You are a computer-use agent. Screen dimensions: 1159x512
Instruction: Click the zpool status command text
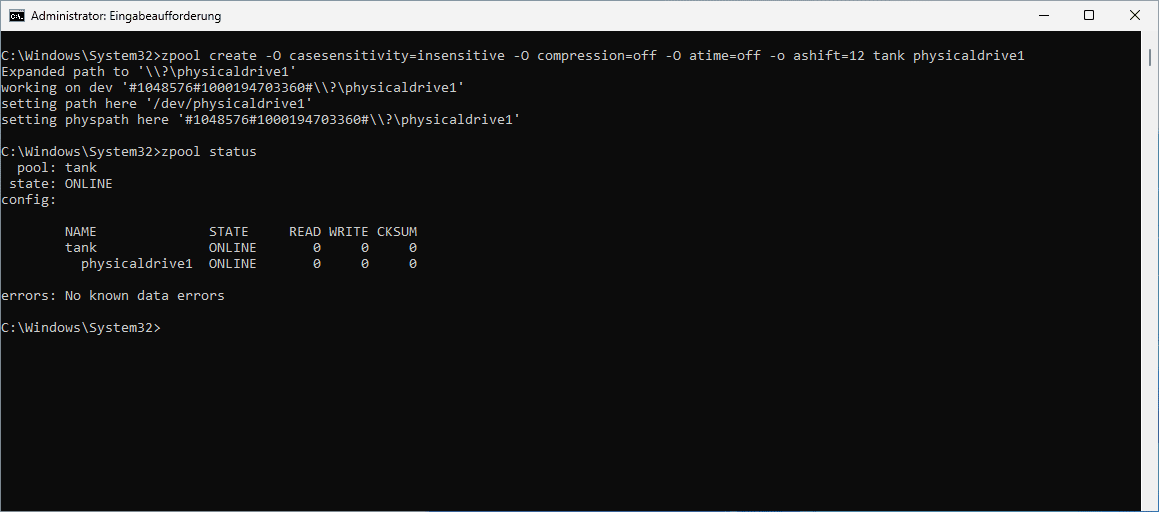coord(208,151)
